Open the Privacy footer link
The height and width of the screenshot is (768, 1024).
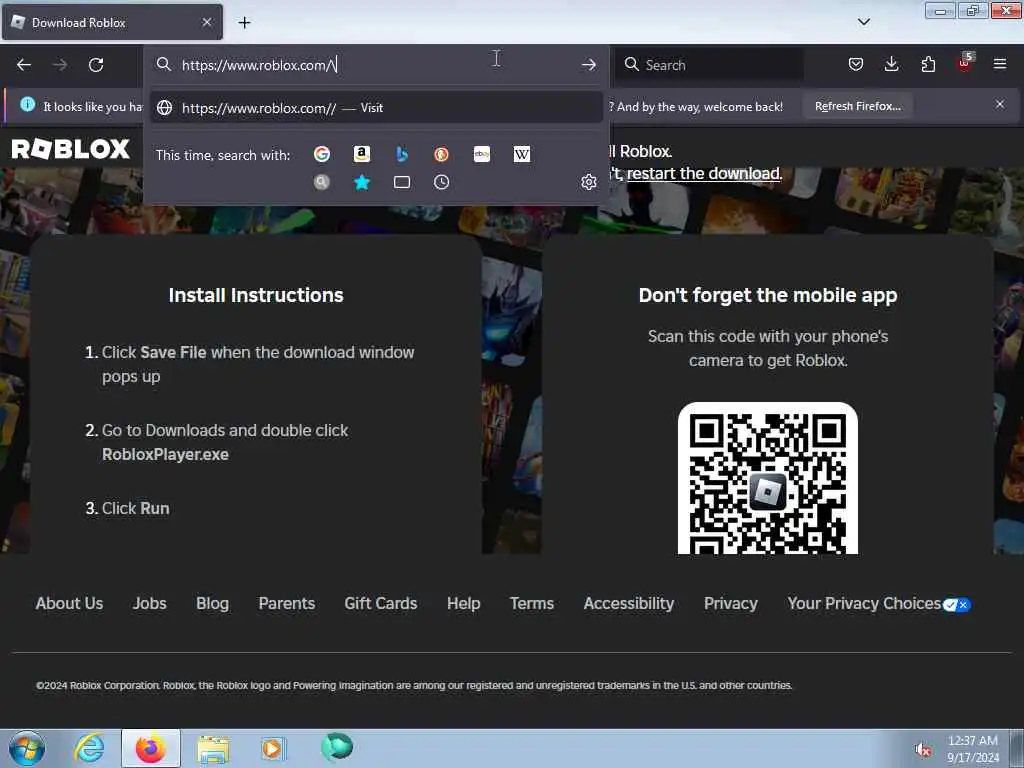point(731,603)
